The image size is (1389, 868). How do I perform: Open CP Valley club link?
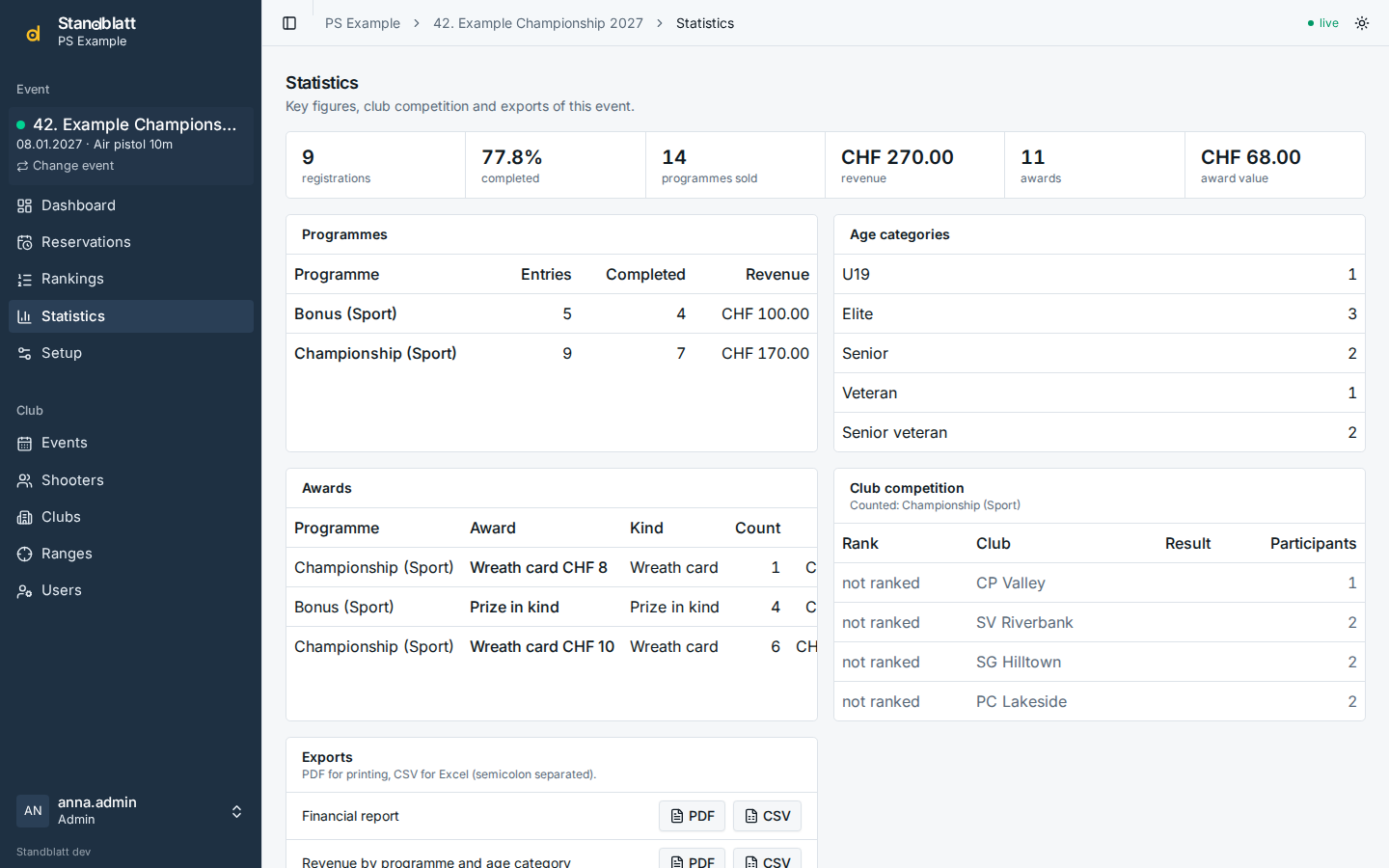(x=1010, y=583)
